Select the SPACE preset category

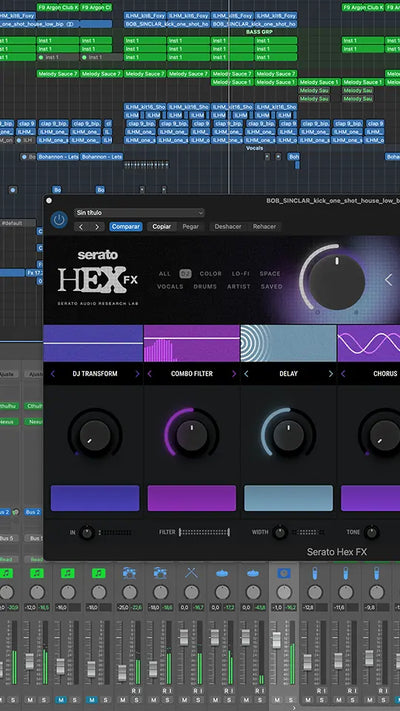pyautogui.click(x=270, y=274)
